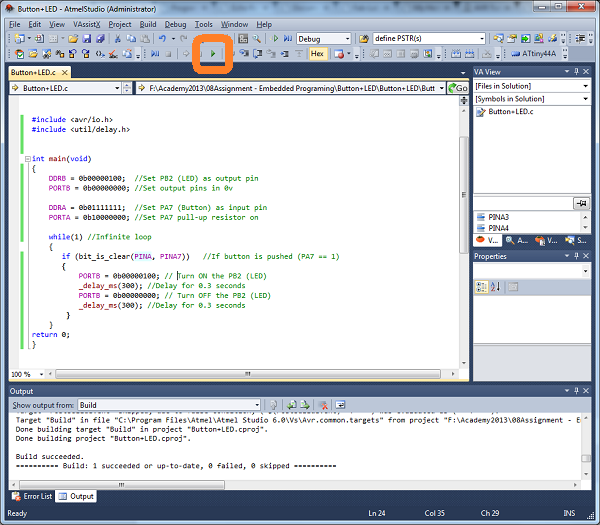Open the Project menu

tap(120, 24)
